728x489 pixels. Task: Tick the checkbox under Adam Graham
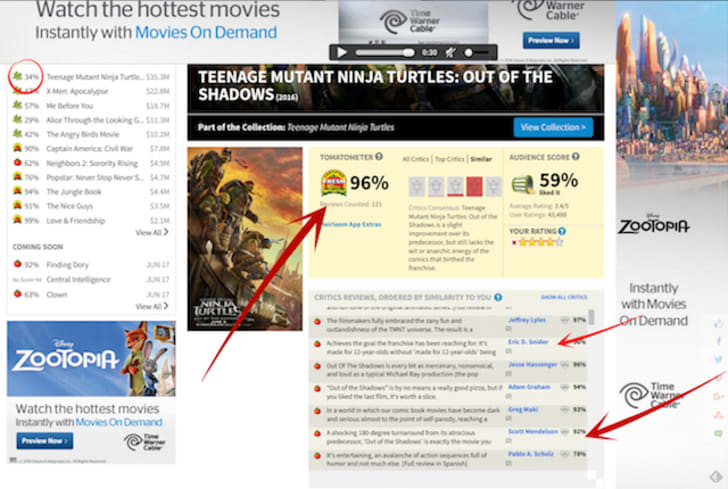508,396
